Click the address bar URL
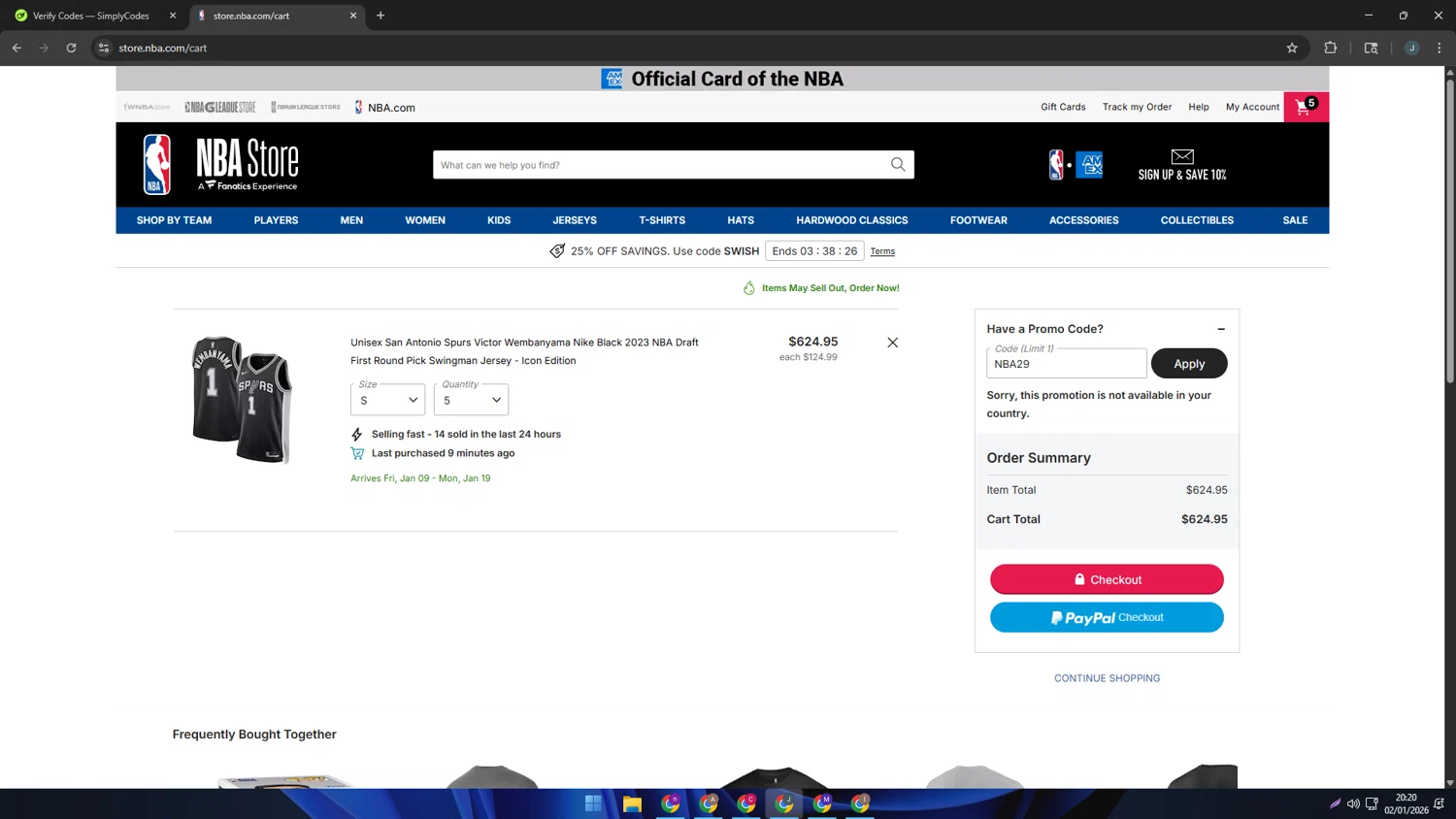The width and height of the screenshot is (1456, 819). point(163,48)
